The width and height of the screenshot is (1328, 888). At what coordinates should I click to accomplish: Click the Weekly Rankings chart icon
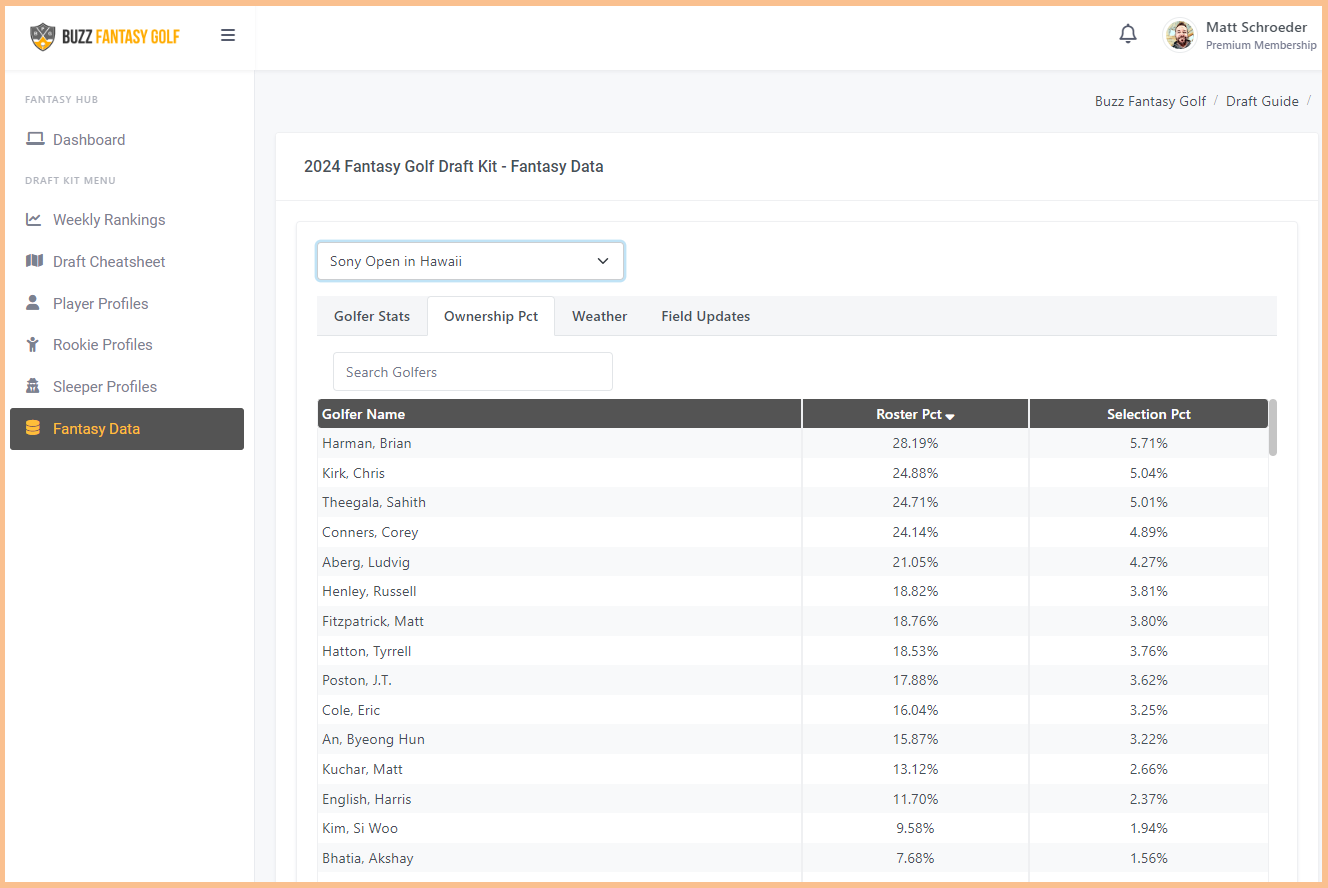pos(34,219)
